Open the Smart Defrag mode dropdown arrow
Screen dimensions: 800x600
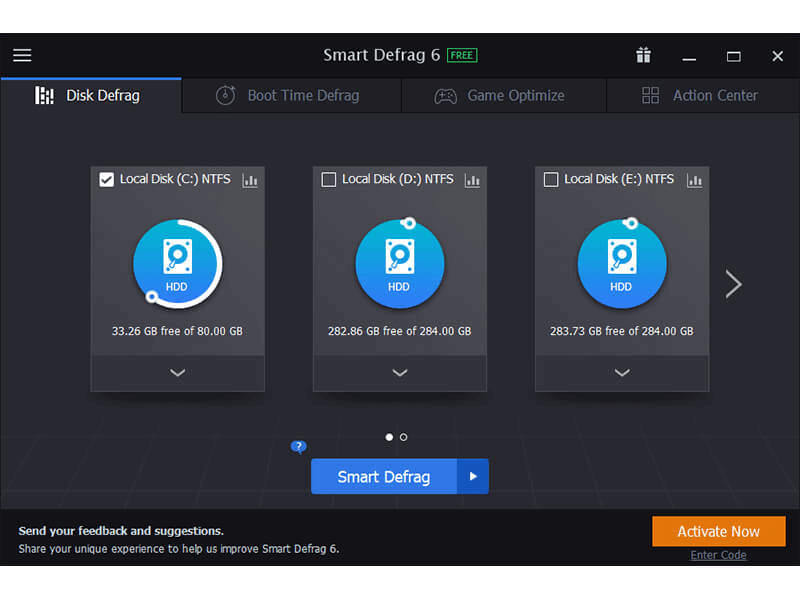click(472, 477)
